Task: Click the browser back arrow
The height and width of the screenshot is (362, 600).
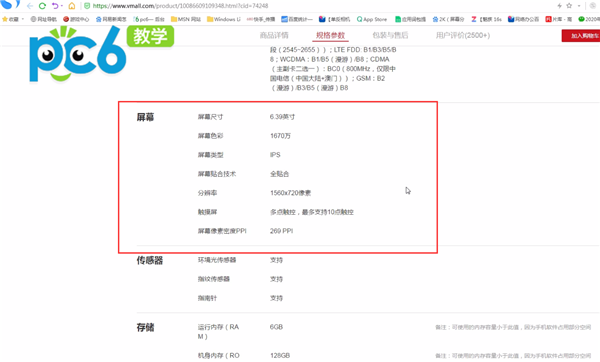Action: click(x=30, y=6)
